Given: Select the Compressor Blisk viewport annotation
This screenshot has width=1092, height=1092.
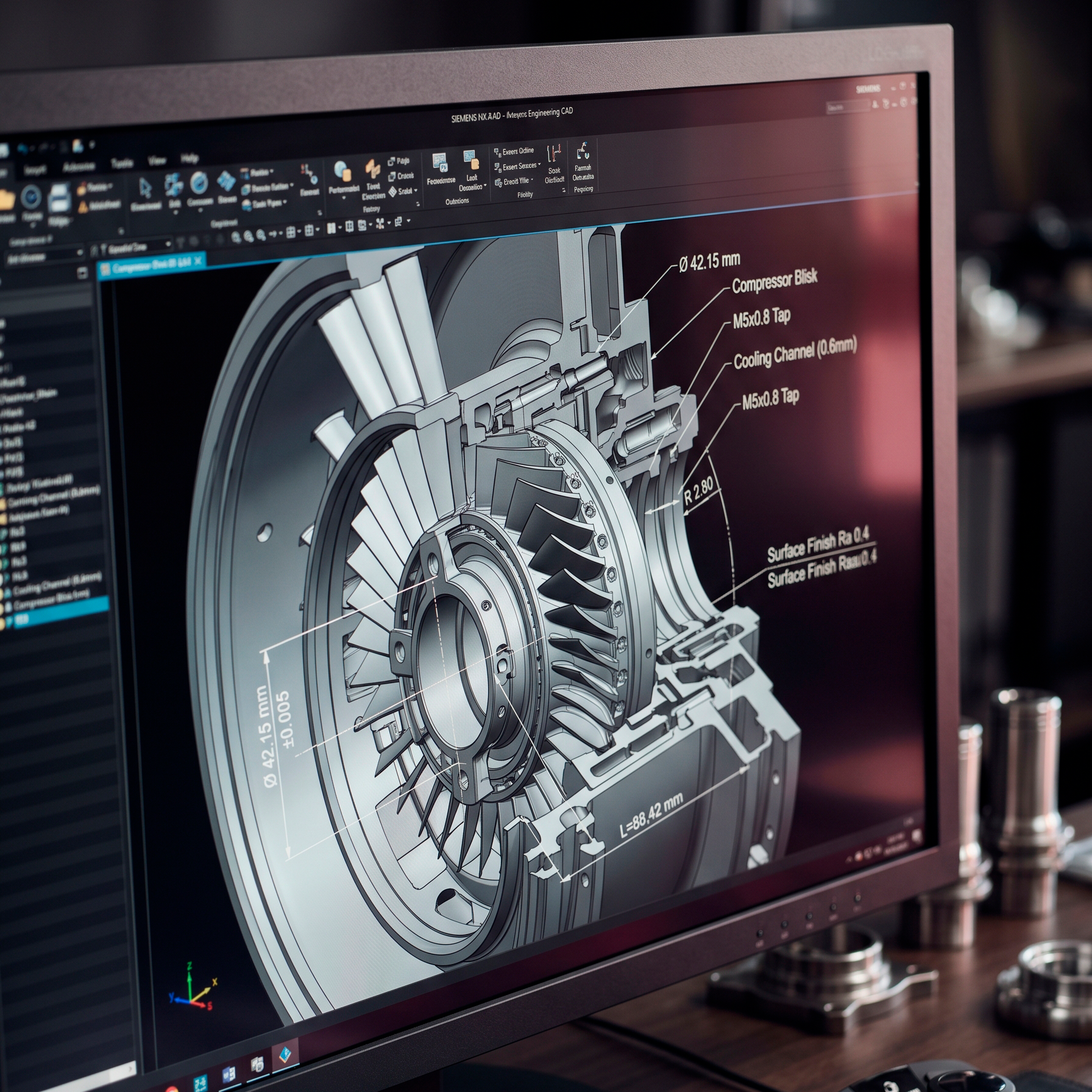Looking at the screenshot, I should pyautogui.click(x=774, y=282).
